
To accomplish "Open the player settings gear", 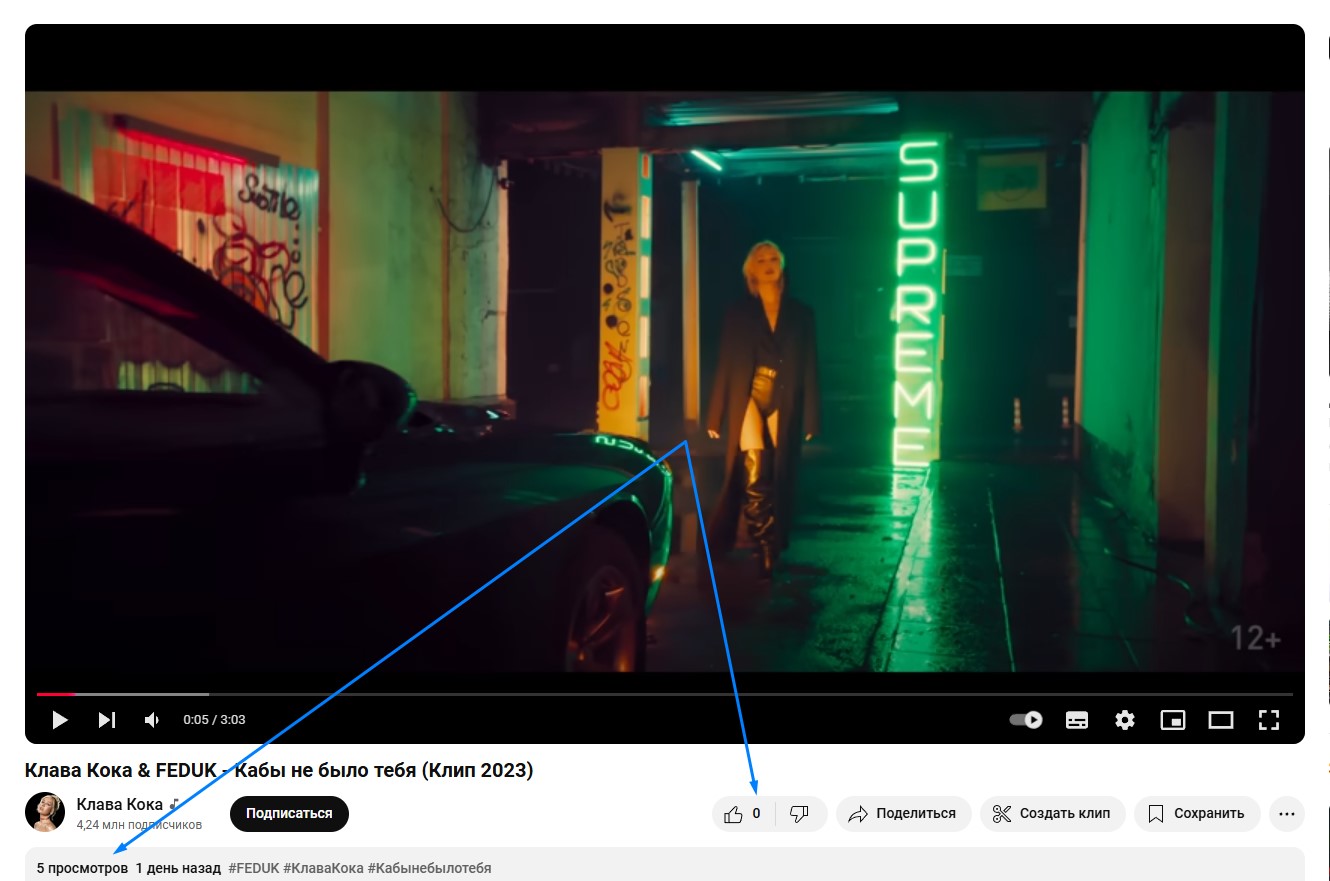I will click(1125, 719).
